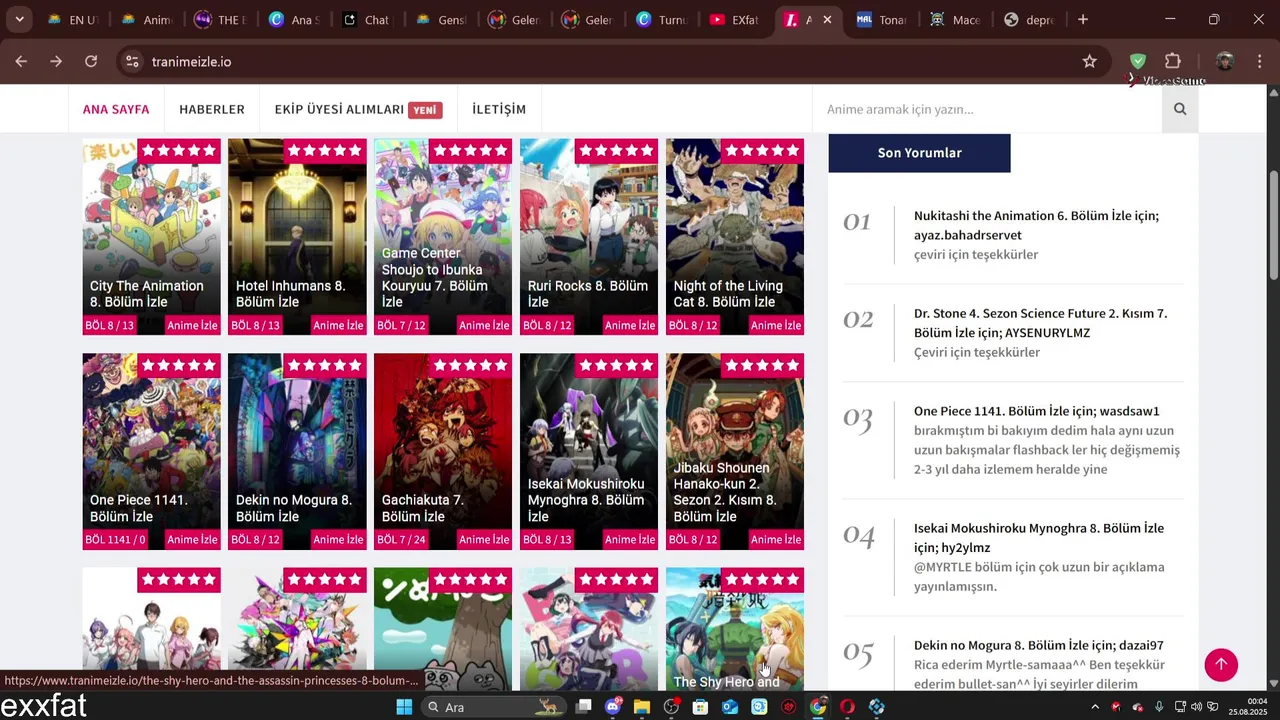Screen dimensions: 1280x720
Task: Open Gachiakuta 7. Bölüm İzle card
Action: coord(443,451)
